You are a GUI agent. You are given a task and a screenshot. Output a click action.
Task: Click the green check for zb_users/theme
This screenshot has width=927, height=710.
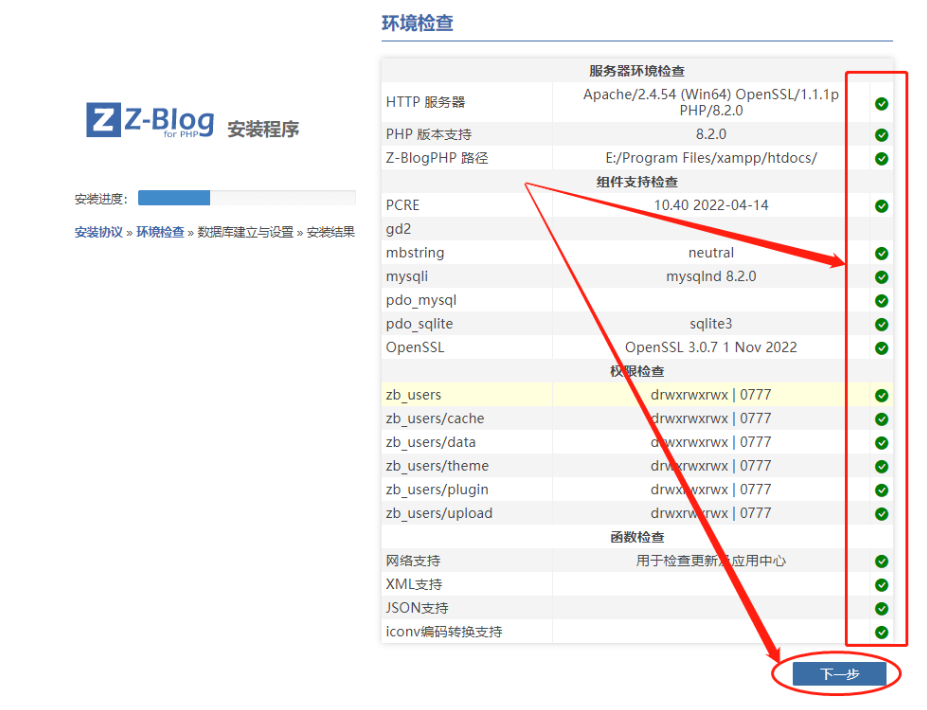(x=881, y=466)
